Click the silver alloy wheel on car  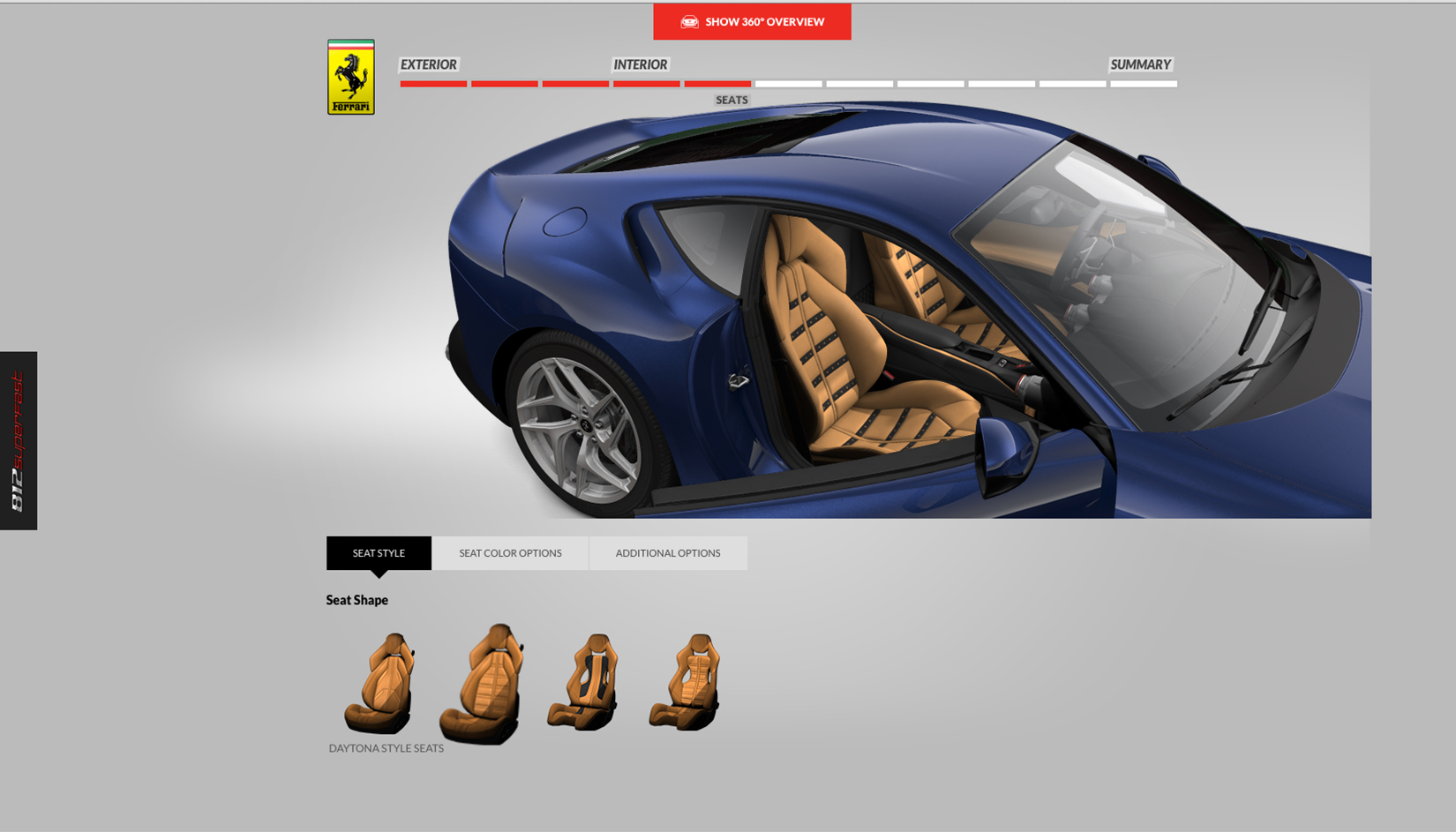tap(580, 426)
